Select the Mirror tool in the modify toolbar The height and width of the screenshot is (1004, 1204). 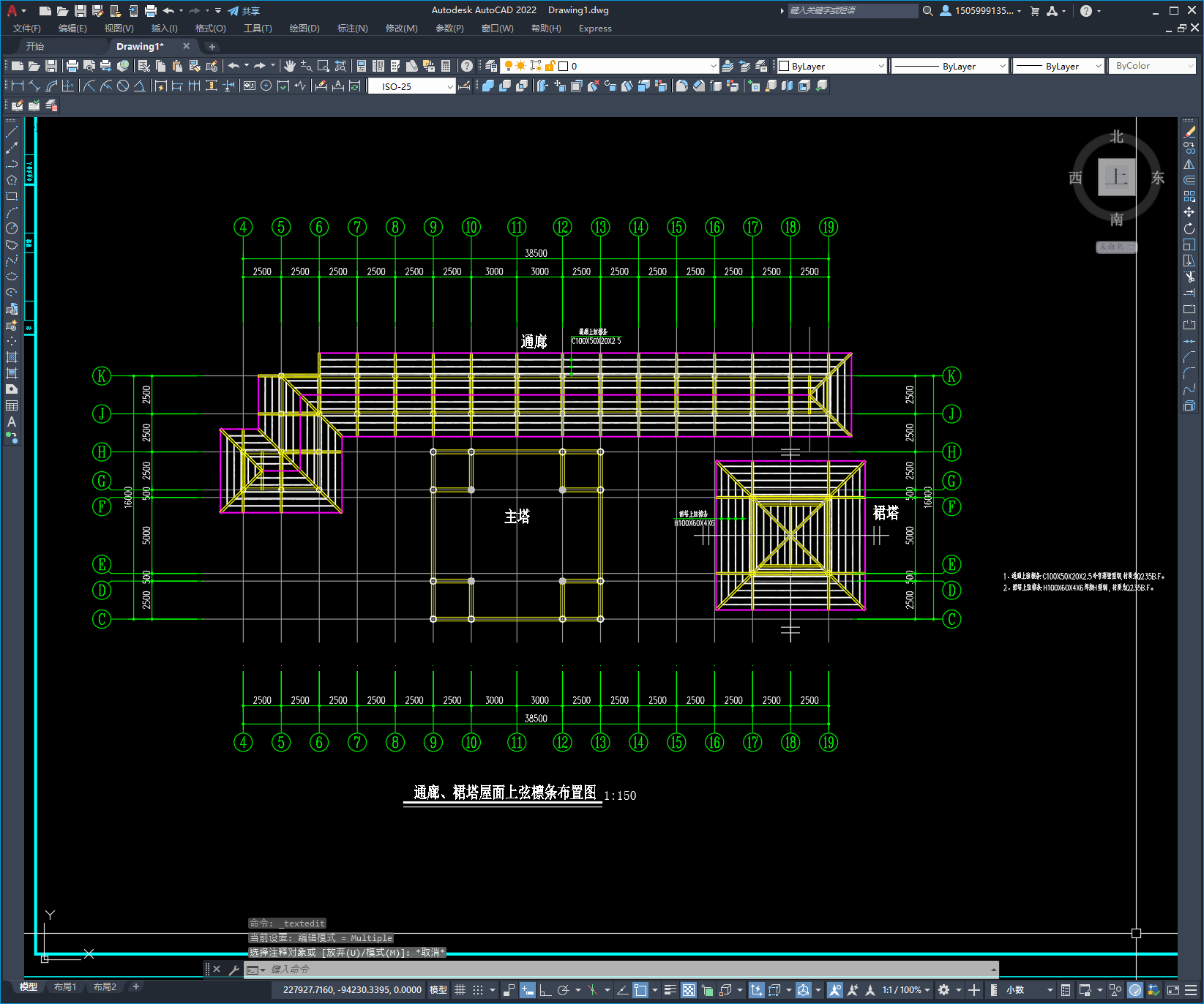point(1189,164)
